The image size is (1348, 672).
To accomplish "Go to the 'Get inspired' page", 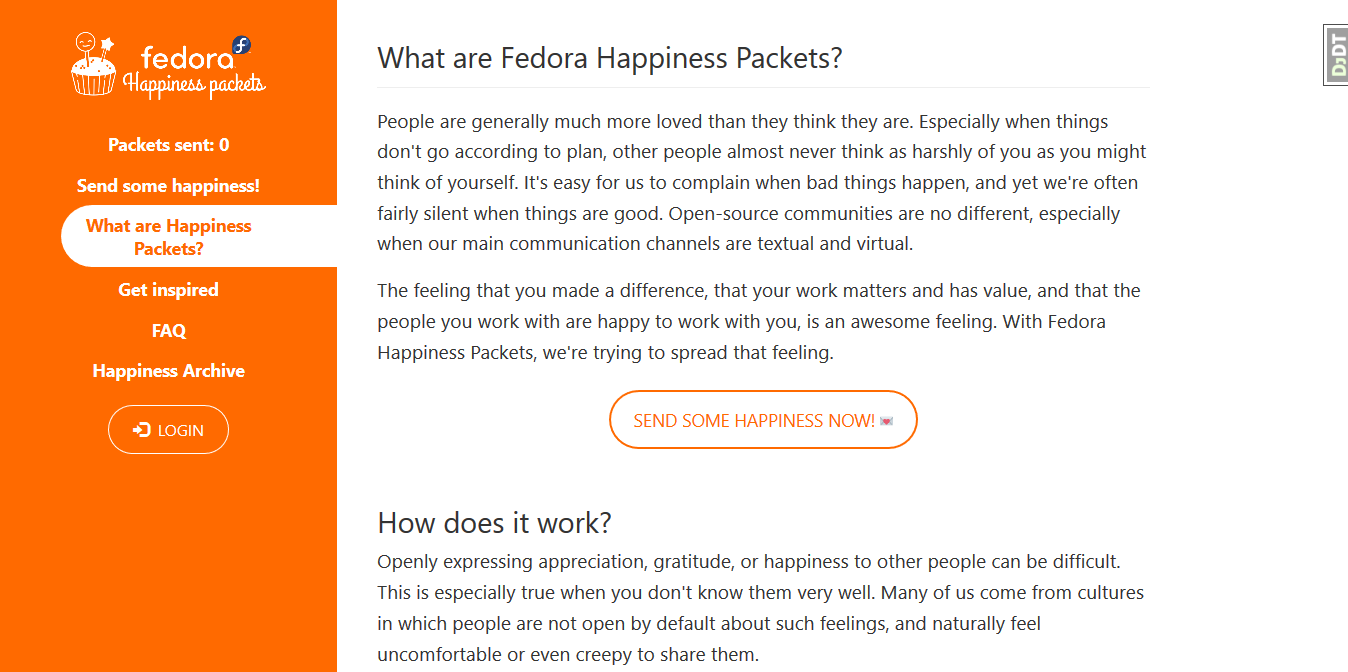I will (x=168, y=290).
